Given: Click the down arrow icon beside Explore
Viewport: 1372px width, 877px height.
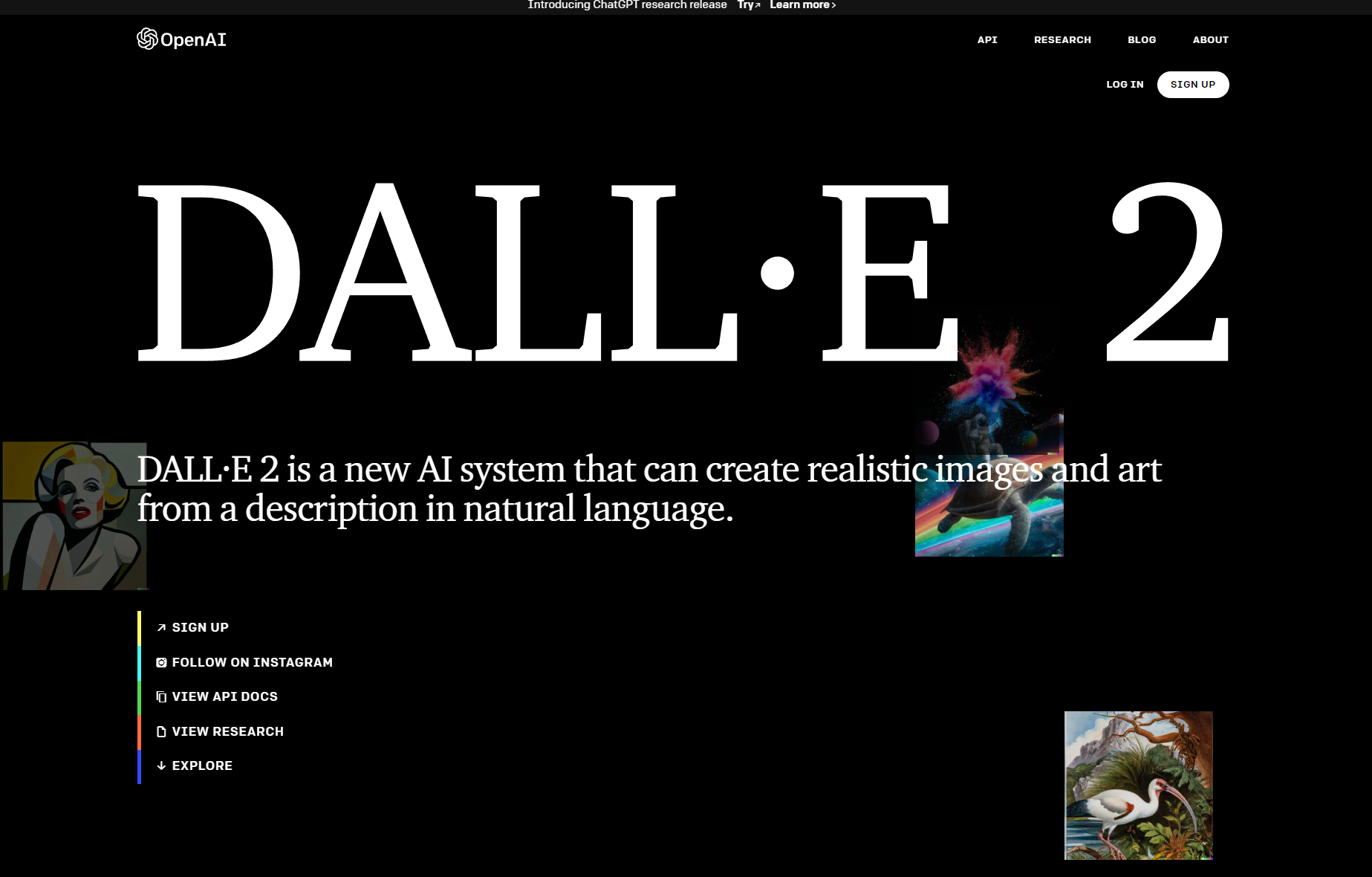Looking at the screenshot, I should tap(161, 766).
